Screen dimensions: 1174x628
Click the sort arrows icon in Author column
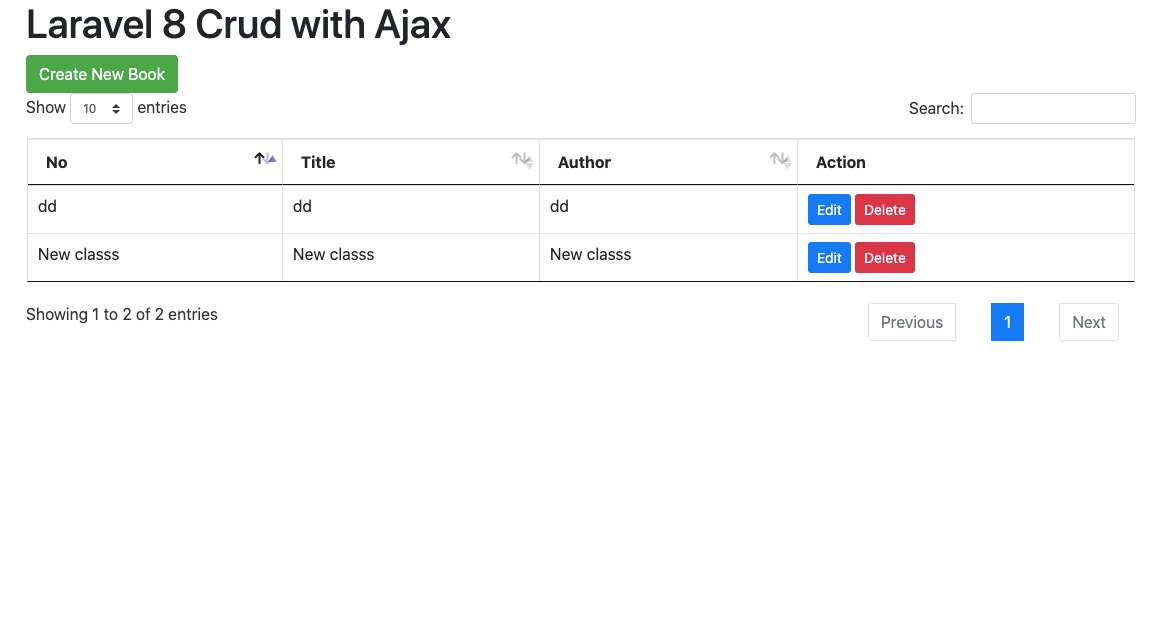coord(780,160)
